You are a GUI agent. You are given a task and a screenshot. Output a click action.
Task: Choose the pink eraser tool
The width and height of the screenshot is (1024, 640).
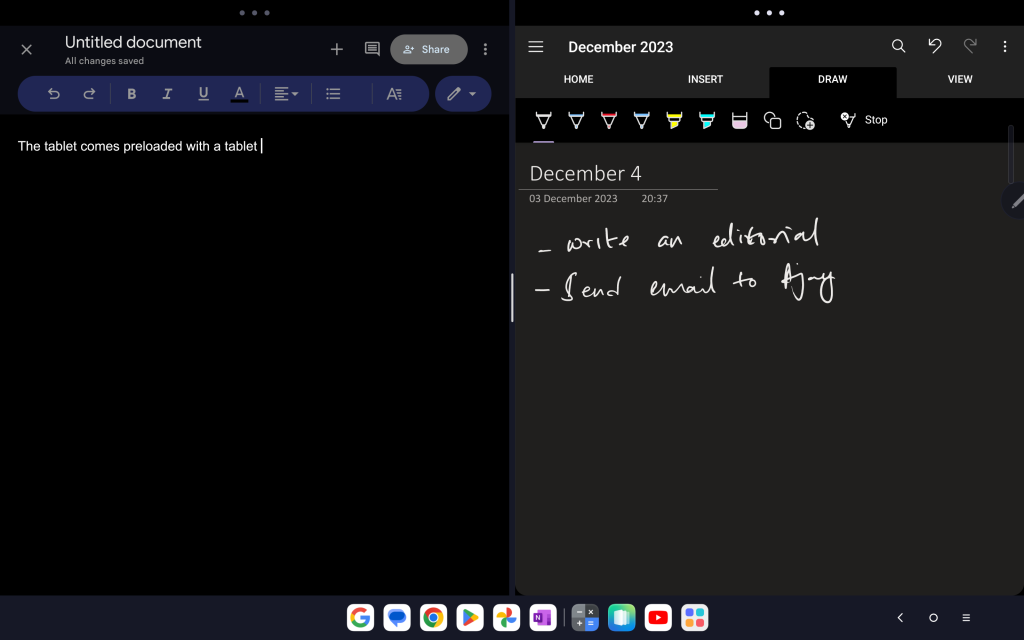tap(740, 120)
